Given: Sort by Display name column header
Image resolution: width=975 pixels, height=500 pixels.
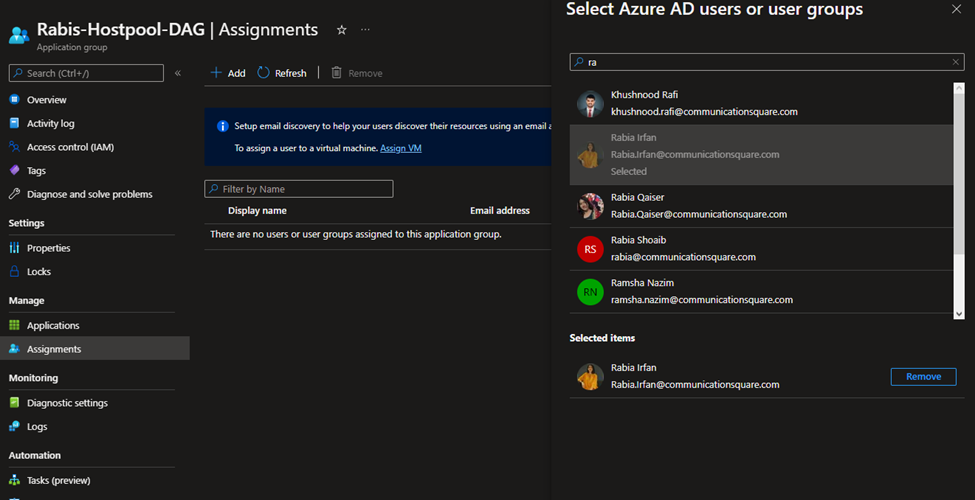Looking at the screenshot, I should pos(257,210).
